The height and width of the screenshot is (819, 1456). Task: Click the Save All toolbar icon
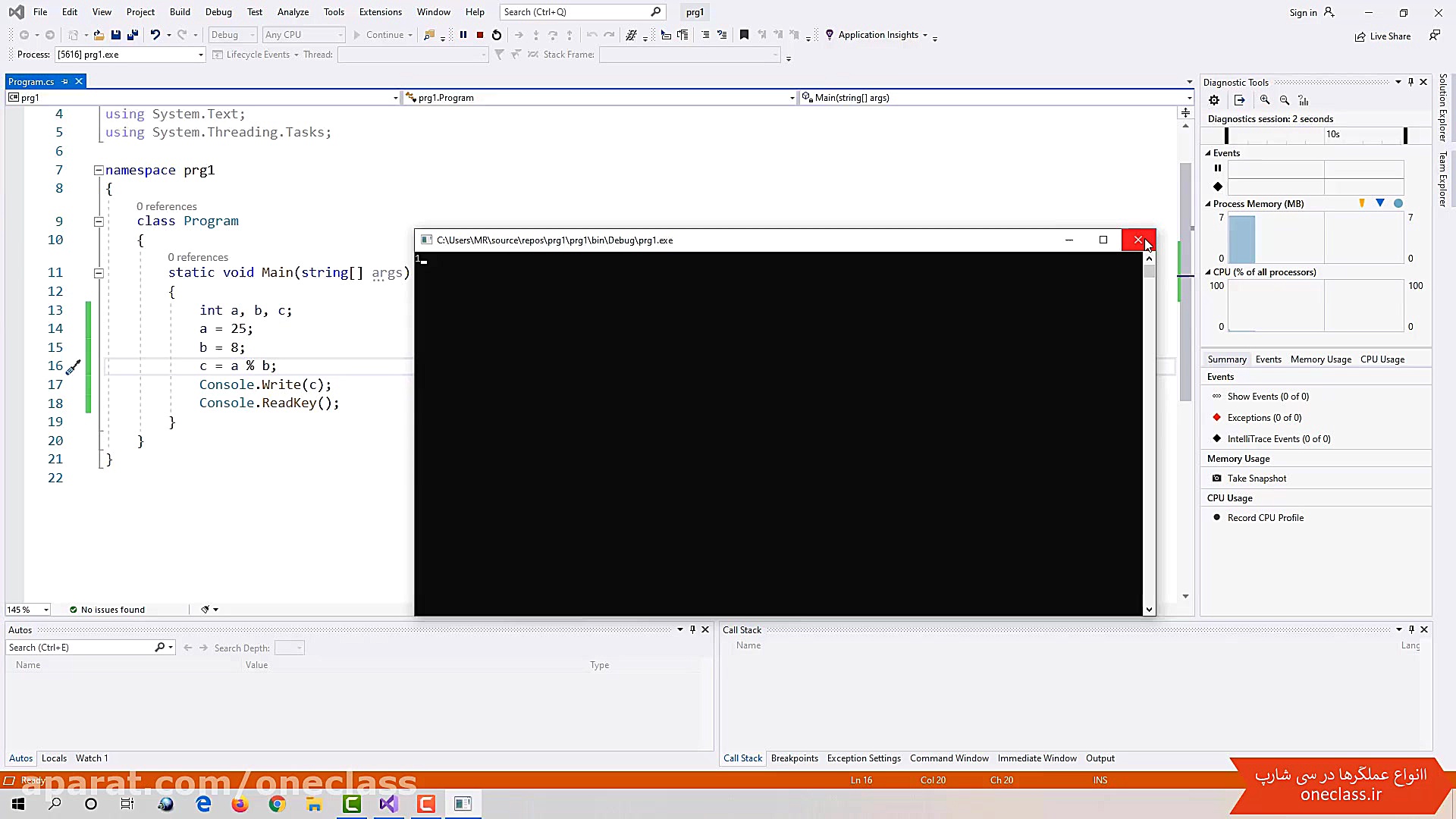(x=133, y=35)
